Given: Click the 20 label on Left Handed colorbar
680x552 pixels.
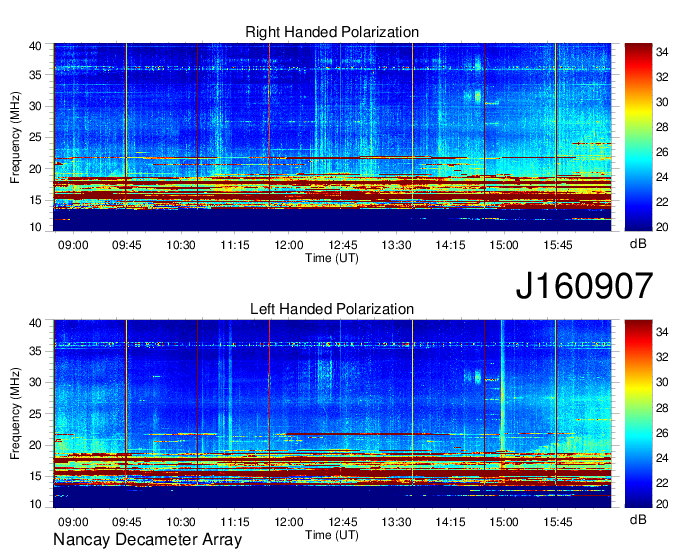Looking at the screenshot, I should [662, 504].
